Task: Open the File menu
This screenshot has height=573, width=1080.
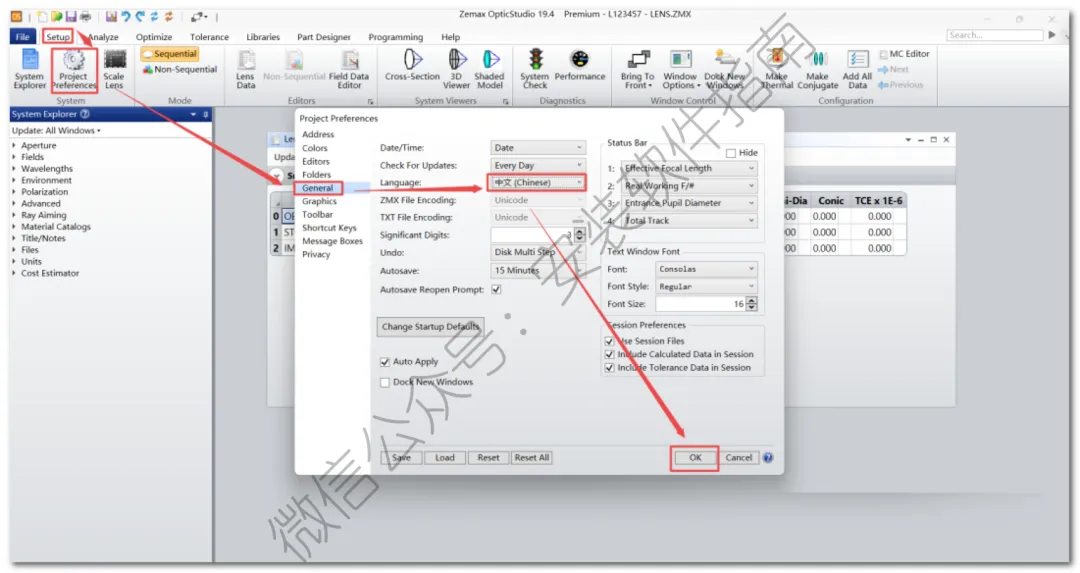Action: tap(23, 37)
